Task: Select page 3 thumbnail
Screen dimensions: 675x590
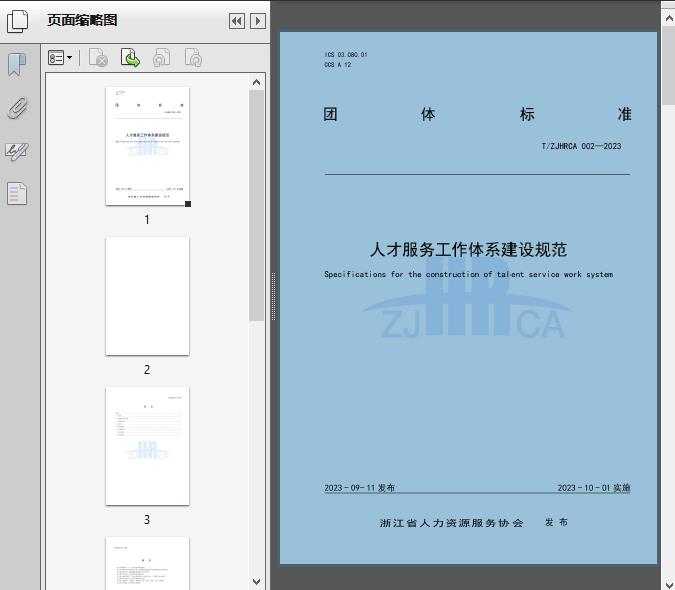Action: coord(147,446)
